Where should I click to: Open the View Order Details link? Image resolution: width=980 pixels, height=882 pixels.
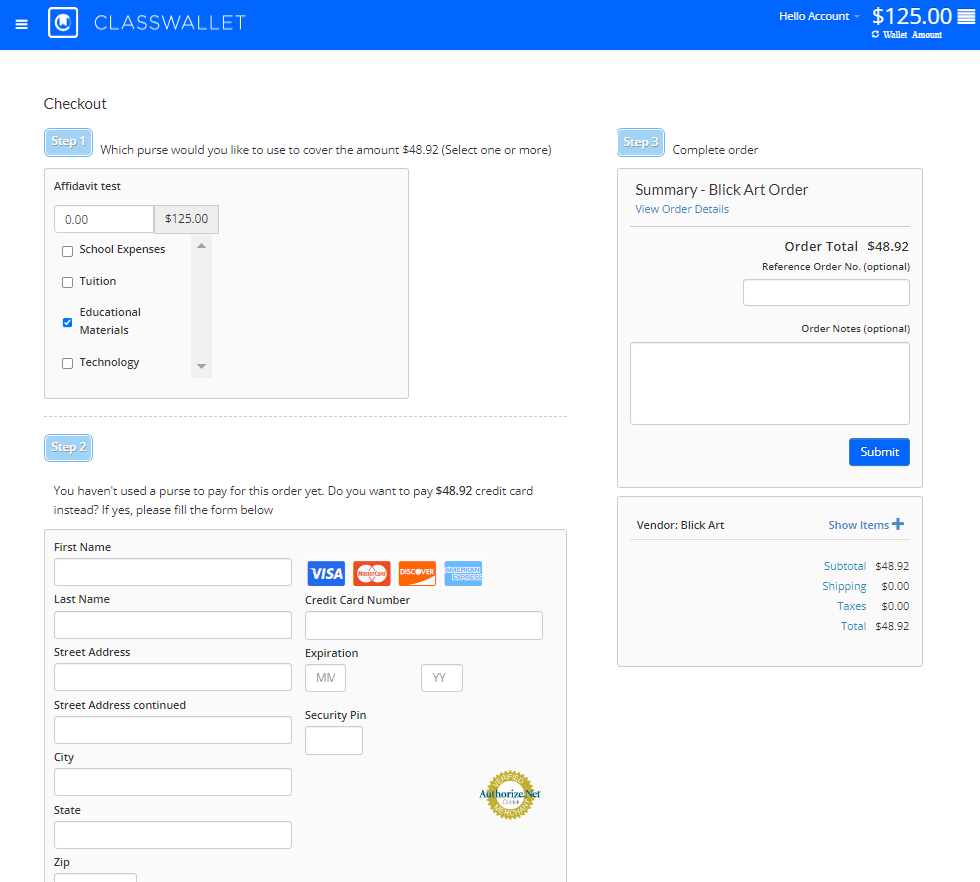pyautogui.click(x=682, y=209)
